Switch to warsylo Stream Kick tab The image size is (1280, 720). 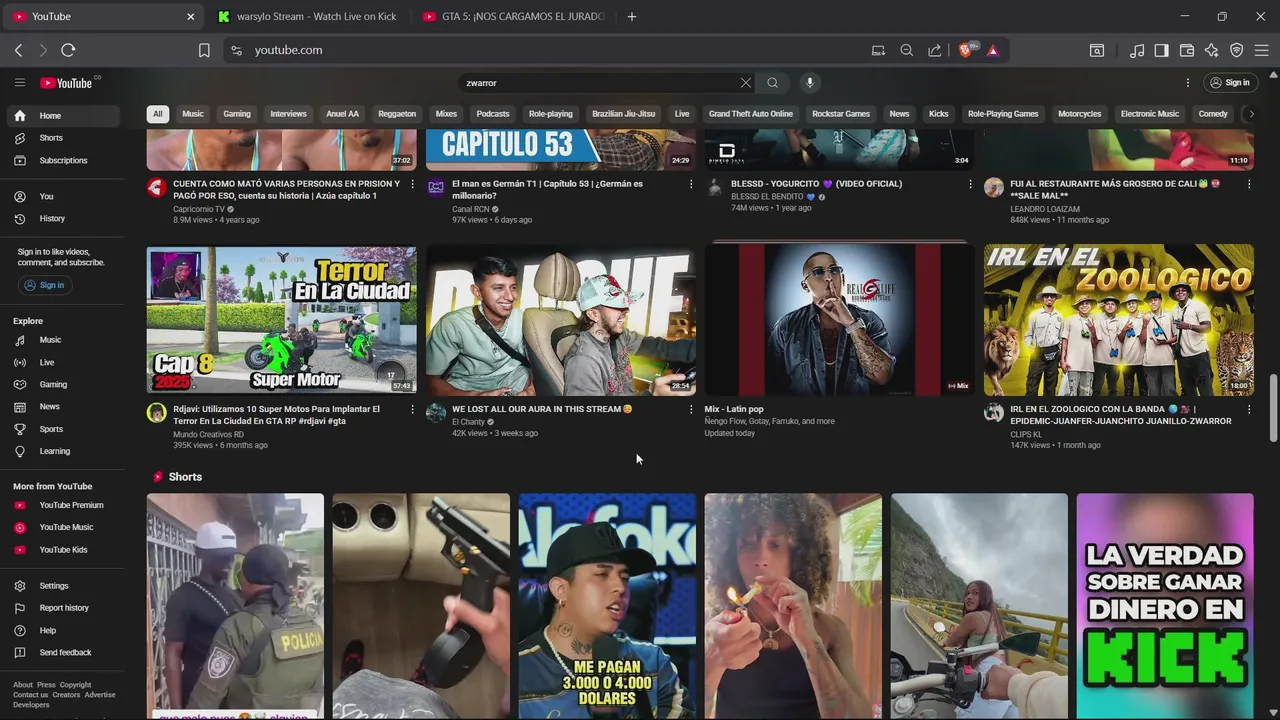click(306, 17)
